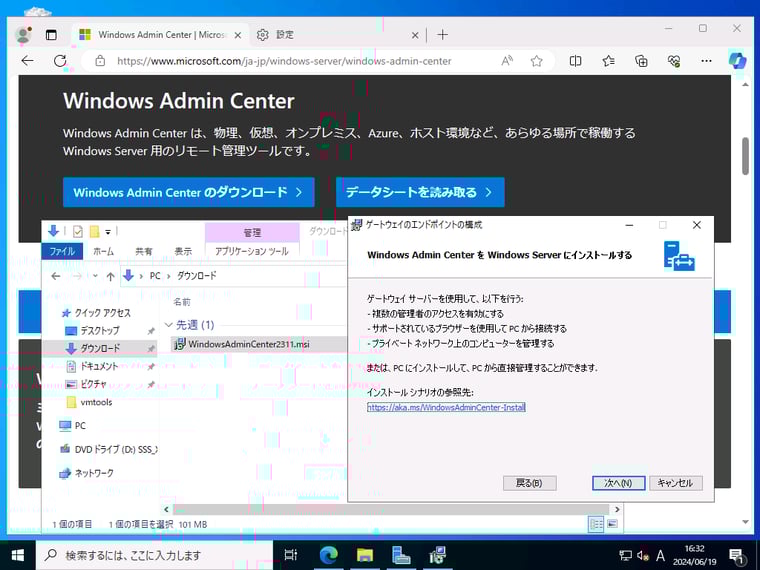The height and width of the screenshot is (570, 760).
Task: Click the 管理 contextual tab header in Explorer
Action: 252,233
